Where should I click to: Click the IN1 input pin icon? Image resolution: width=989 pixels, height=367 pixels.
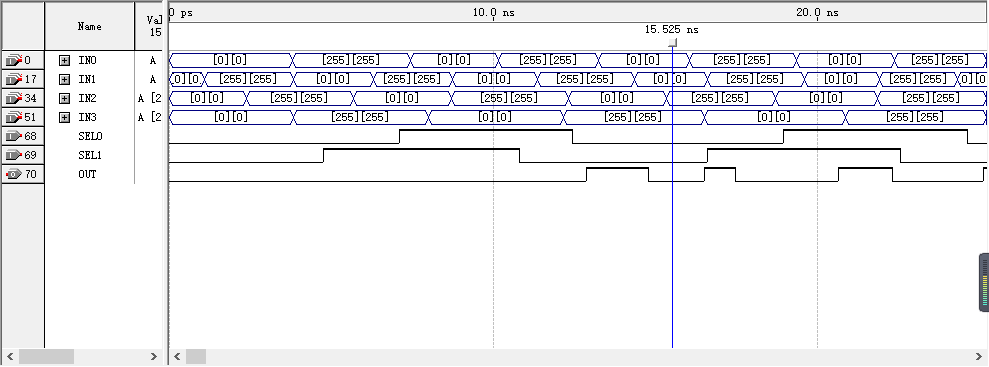tap(13, 79)
